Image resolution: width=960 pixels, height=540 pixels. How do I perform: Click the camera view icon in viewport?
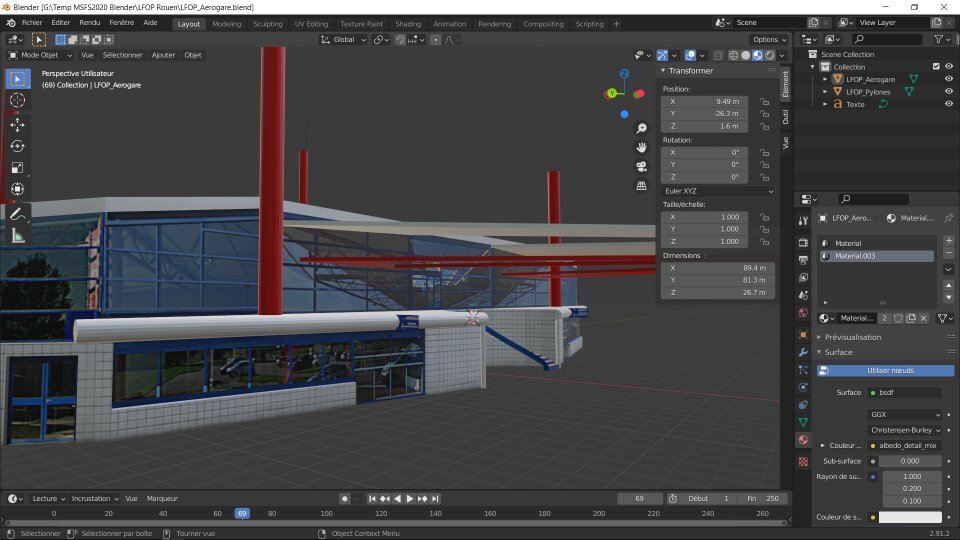pyautogui.click(x=641, y=166)
